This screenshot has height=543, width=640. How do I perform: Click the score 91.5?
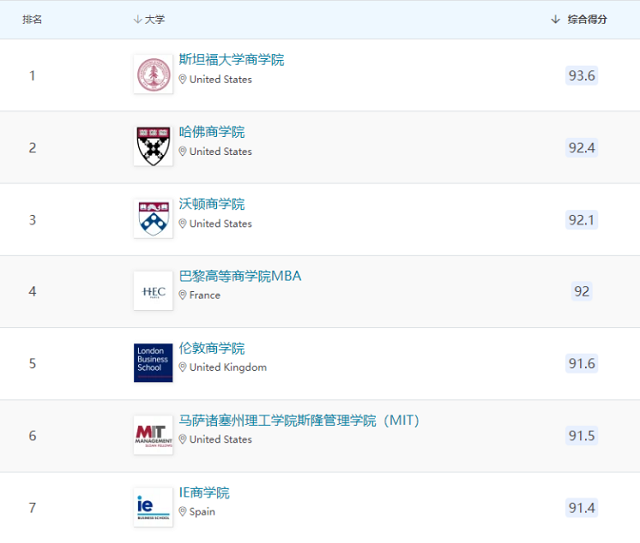pyautogui.click(x=582, y=436)
